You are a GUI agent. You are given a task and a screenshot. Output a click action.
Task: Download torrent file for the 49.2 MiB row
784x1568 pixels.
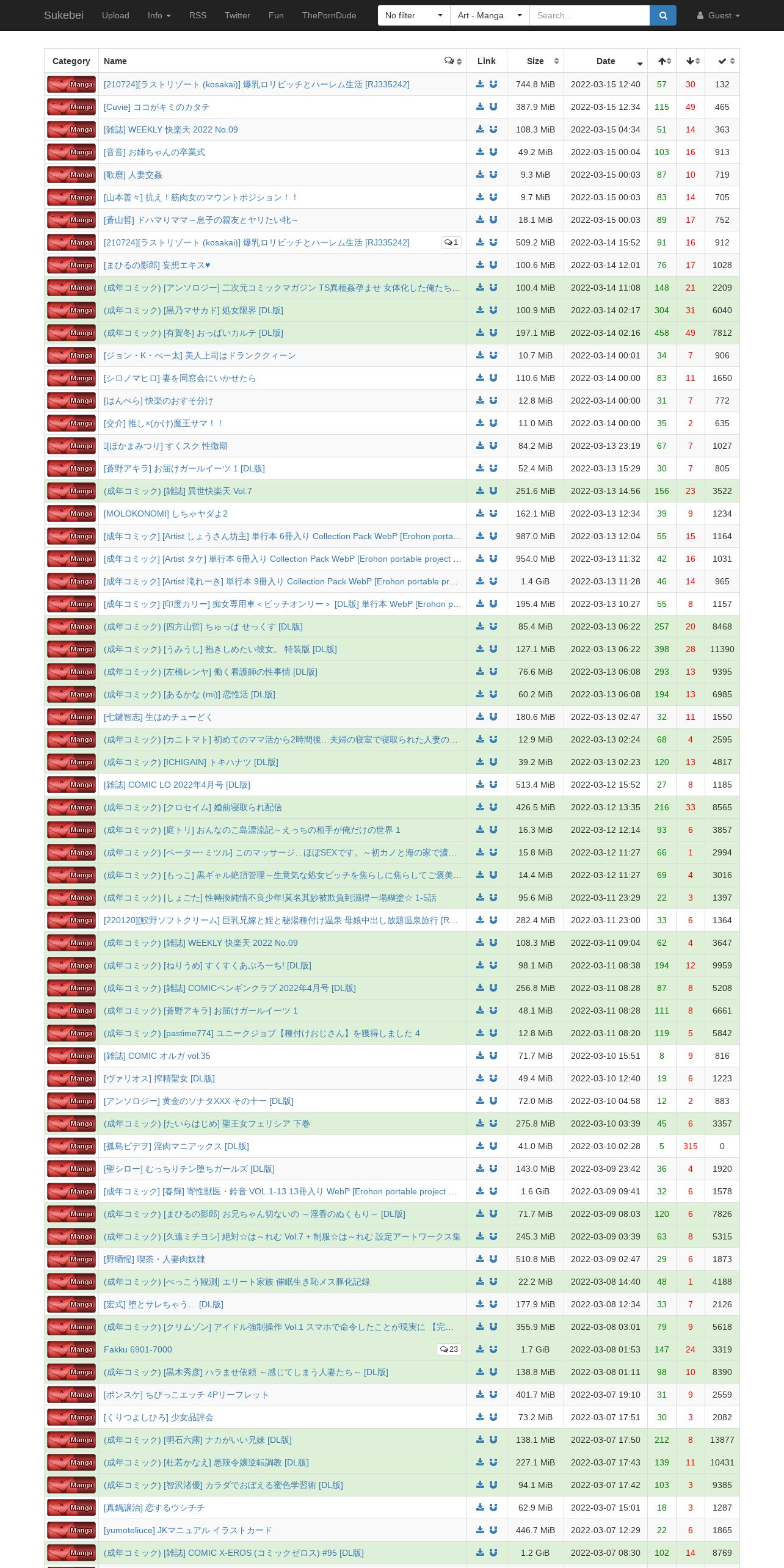click(x=480, y=152)
